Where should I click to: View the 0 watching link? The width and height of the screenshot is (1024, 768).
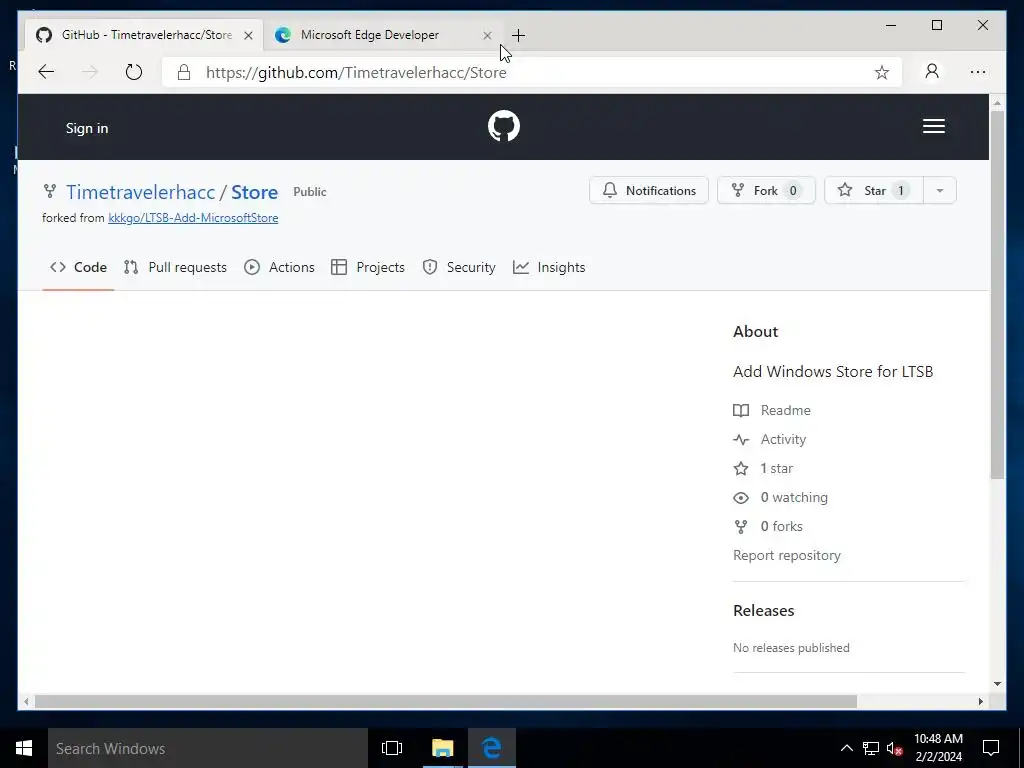tap(780, 498)
